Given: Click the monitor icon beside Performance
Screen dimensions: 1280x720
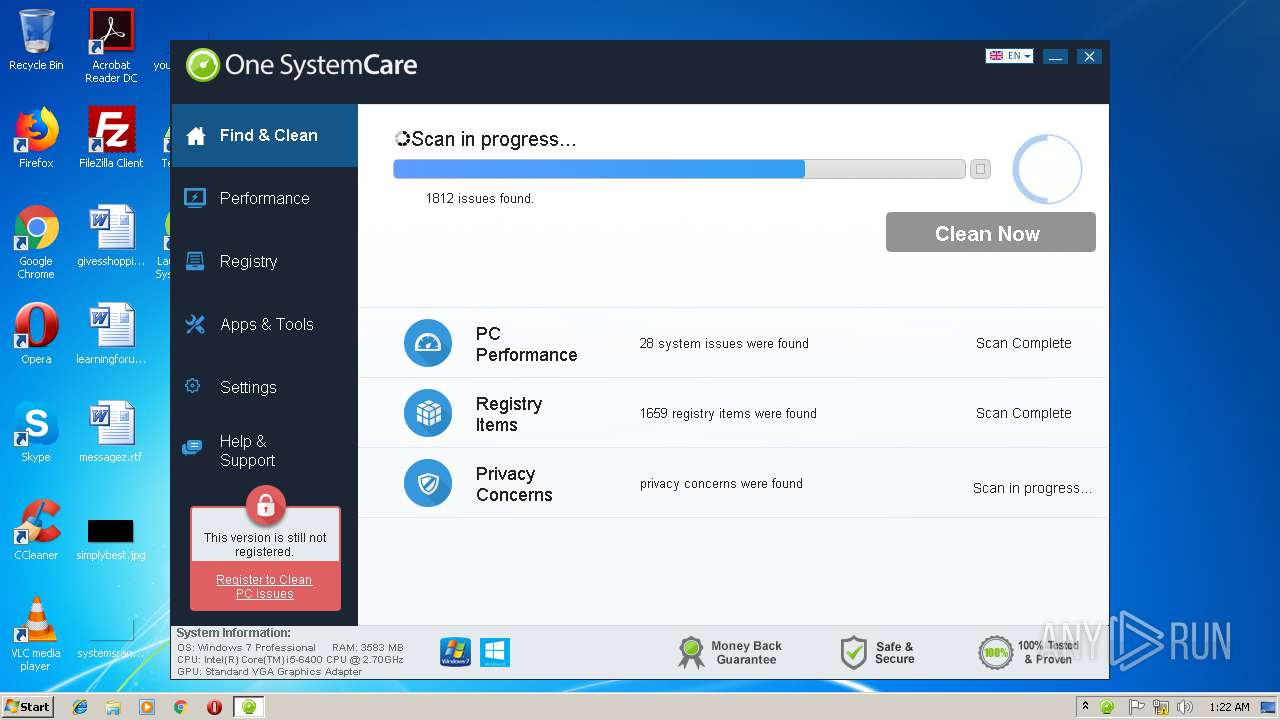Looking at the screenshot, I should (195, 198).
